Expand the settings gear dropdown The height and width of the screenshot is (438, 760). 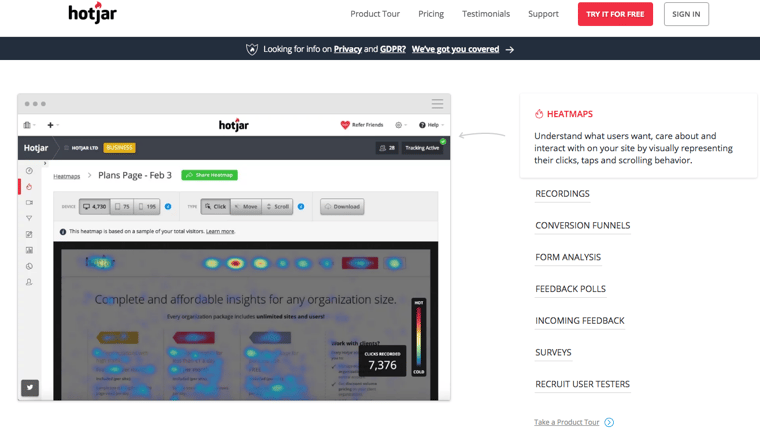click(x=400, y=125)
